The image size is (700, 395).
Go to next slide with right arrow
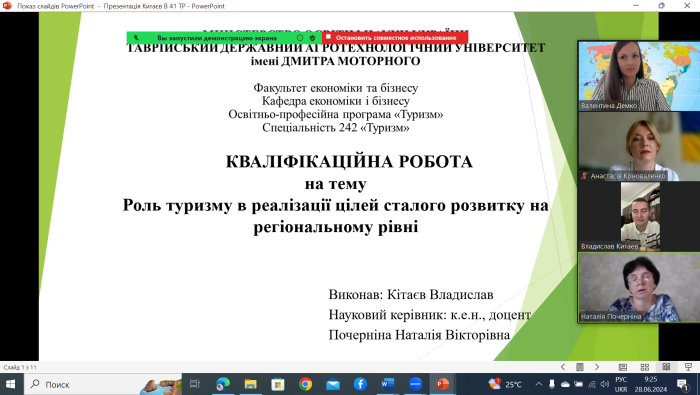(597, 367)
